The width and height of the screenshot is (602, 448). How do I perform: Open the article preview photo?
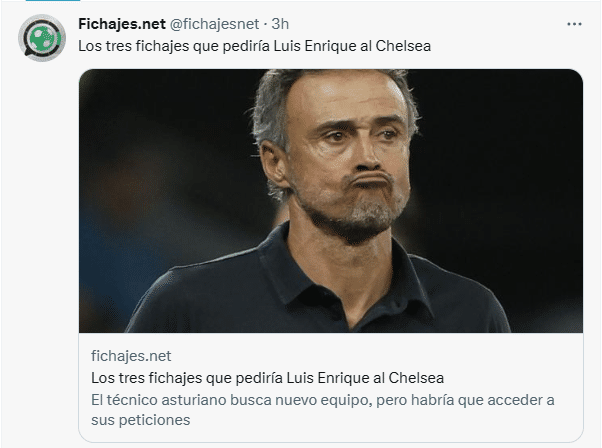330,200
